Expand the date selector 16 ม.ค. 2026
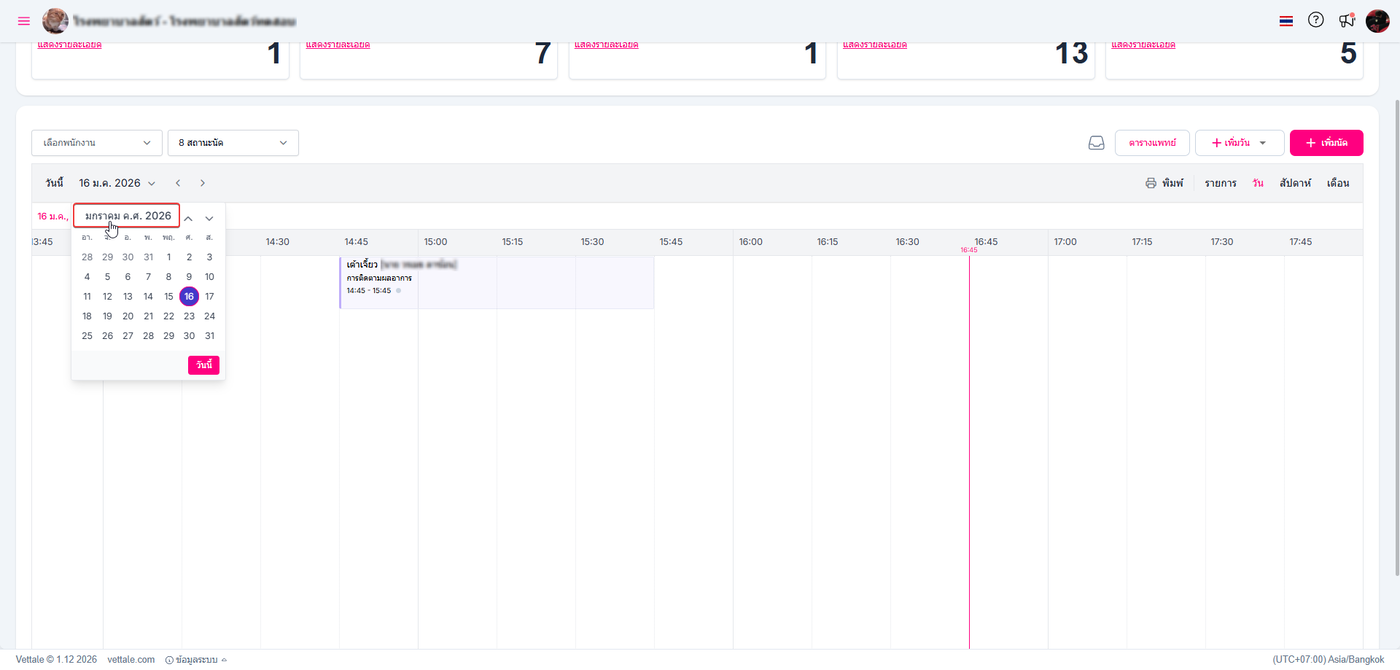The image size is (1400, 670). (x=118, y=183)
